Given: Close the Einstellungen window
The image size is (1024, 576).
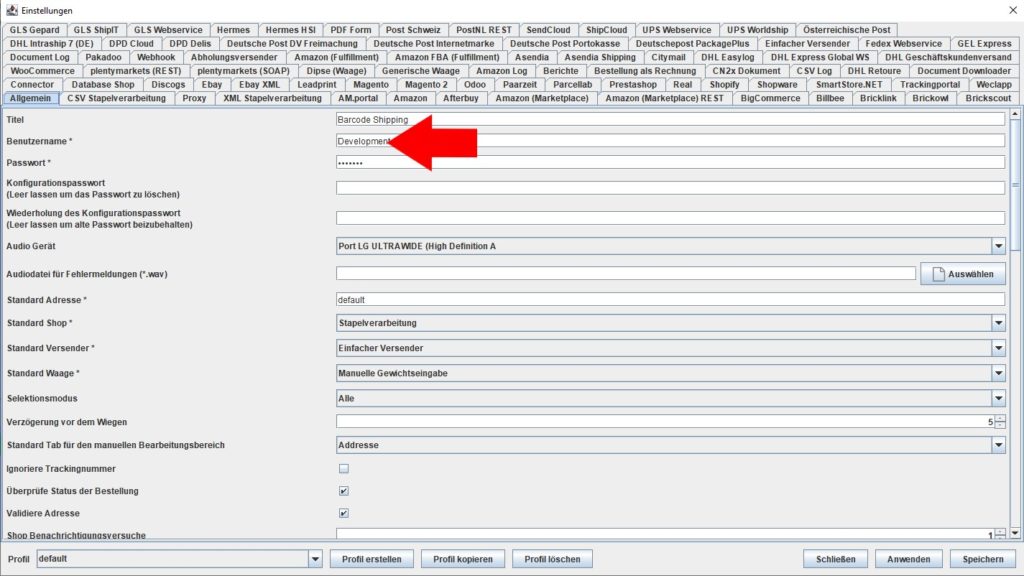Looking at the screenshot, I should tap(1013, 10).
